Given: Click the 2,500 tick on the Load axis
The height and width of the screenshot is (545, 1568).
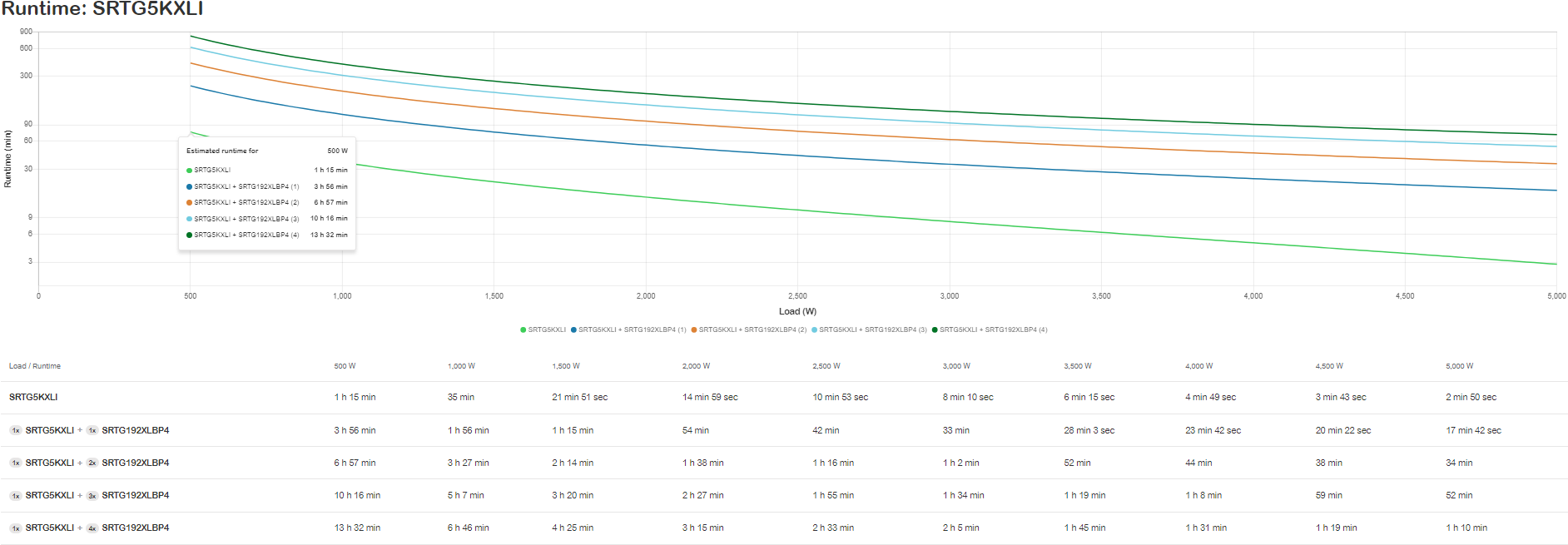Looking at the screenshot, I should (797, 296).
